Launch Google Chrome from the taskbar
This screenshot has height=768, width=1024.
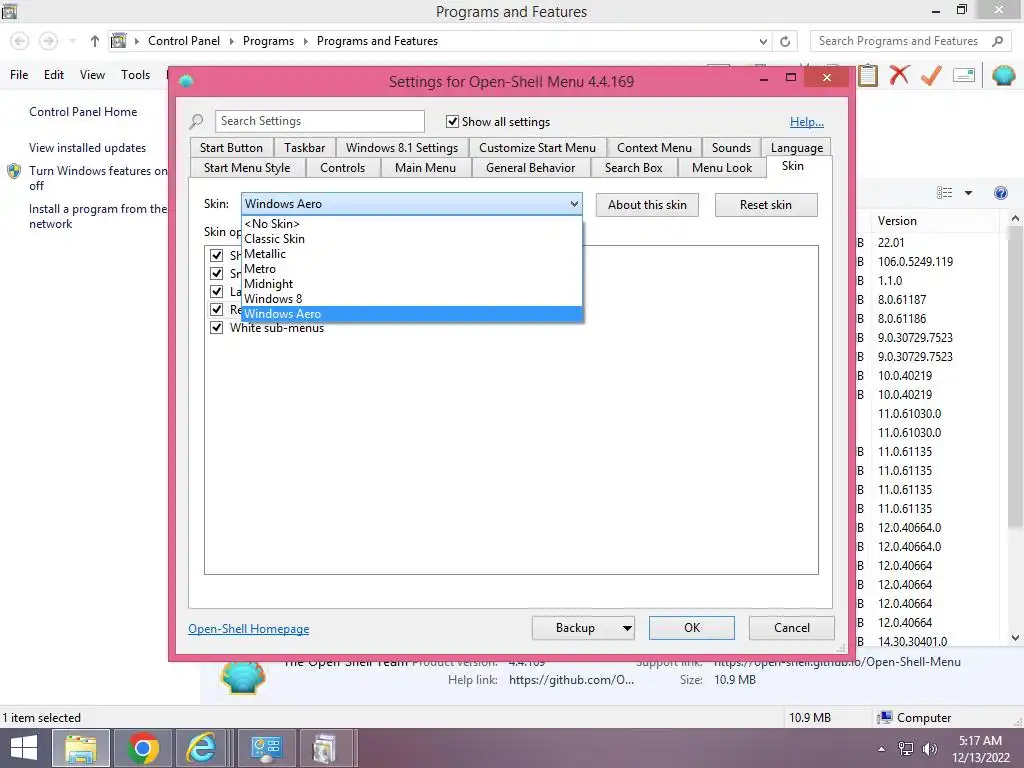(143, 748)
